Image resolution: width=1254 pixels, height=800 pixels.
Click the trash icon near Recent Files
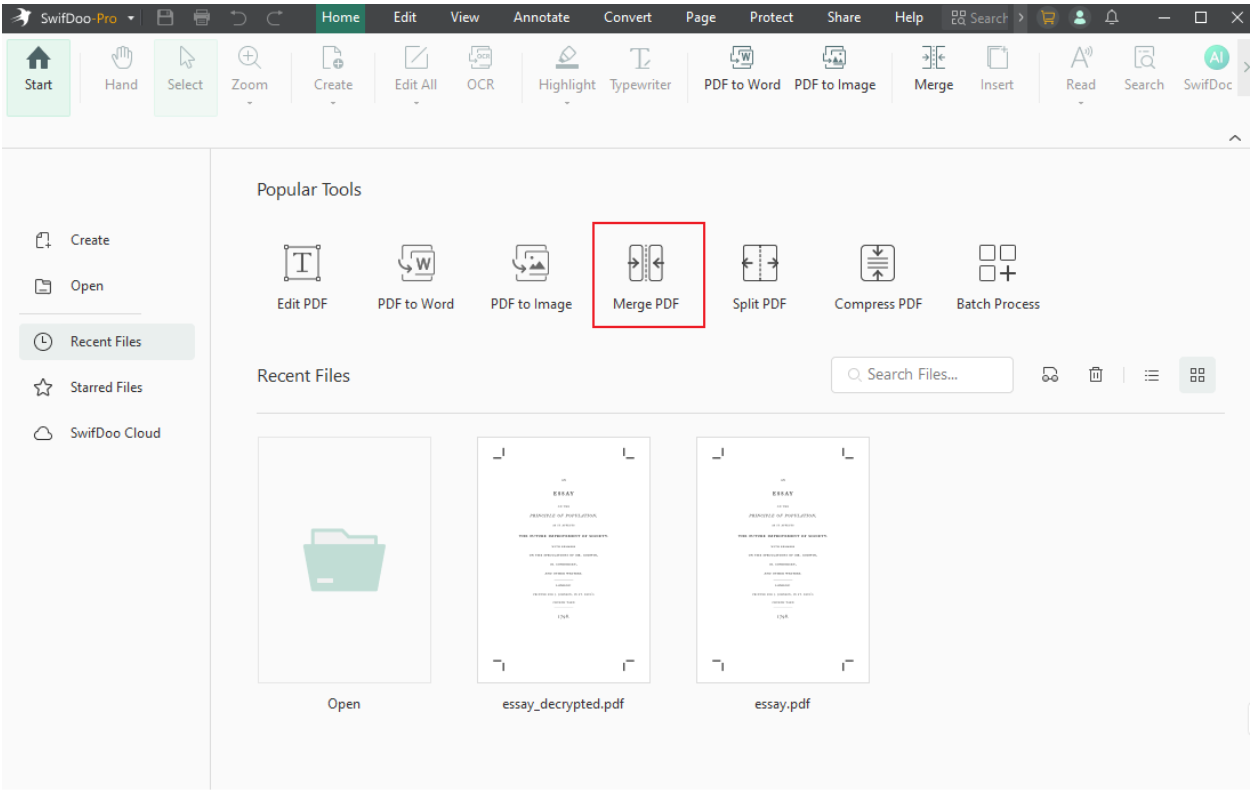point(1096,374)
